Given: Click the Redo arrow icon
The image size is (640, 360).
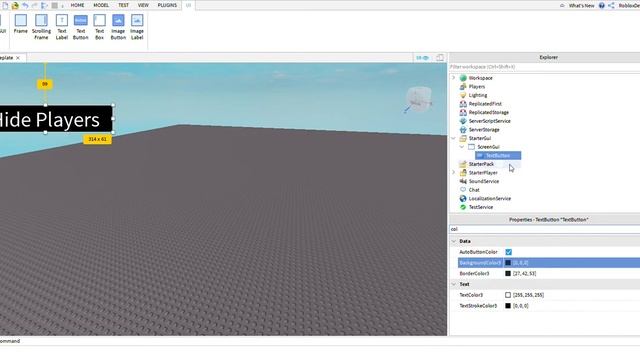Looking at the screenshot, I should [35, 5].
